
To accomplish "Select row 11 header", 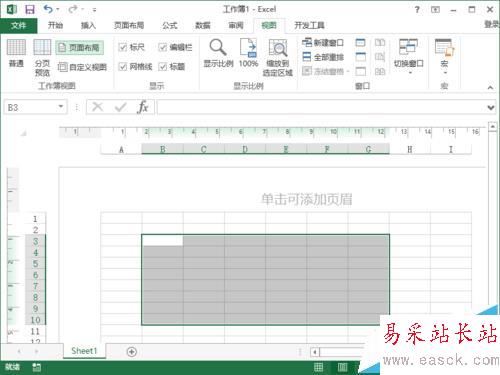I will coord(35,331).
